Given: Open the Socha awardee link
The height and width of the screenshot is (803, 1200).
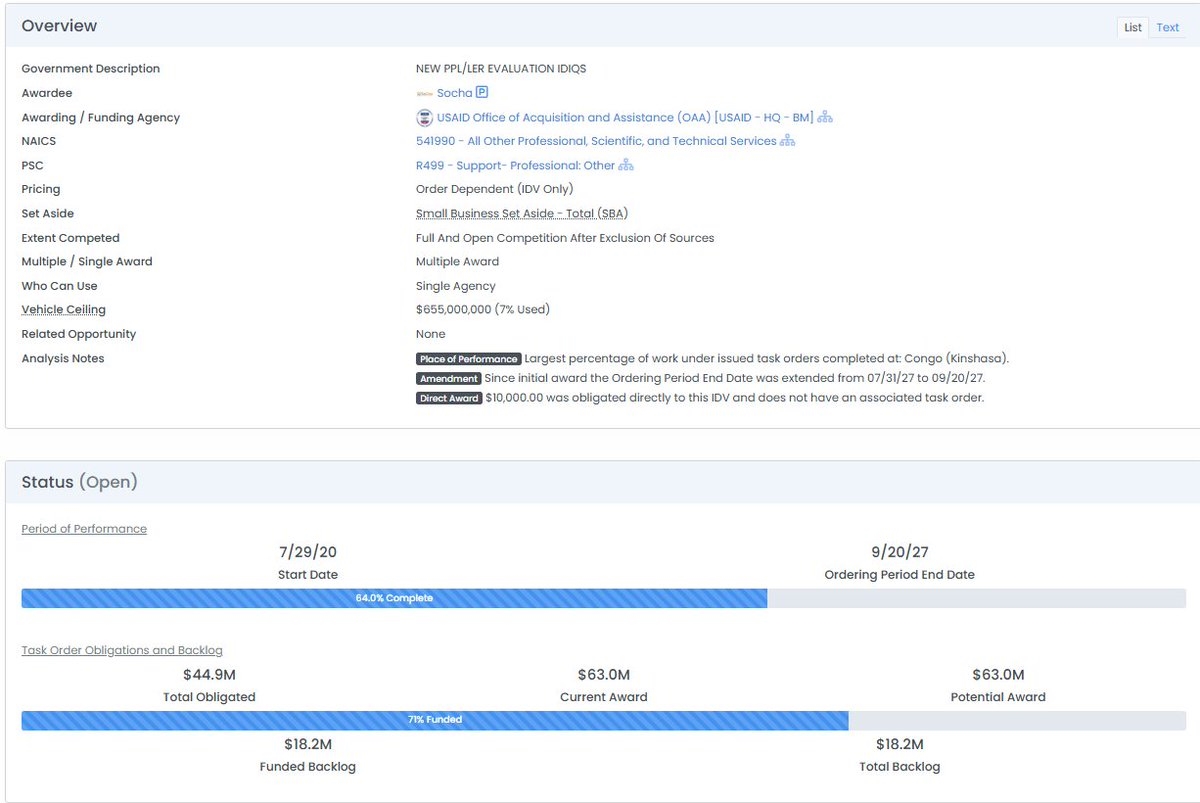Looking at the screenshot, I should pos(454,93).
